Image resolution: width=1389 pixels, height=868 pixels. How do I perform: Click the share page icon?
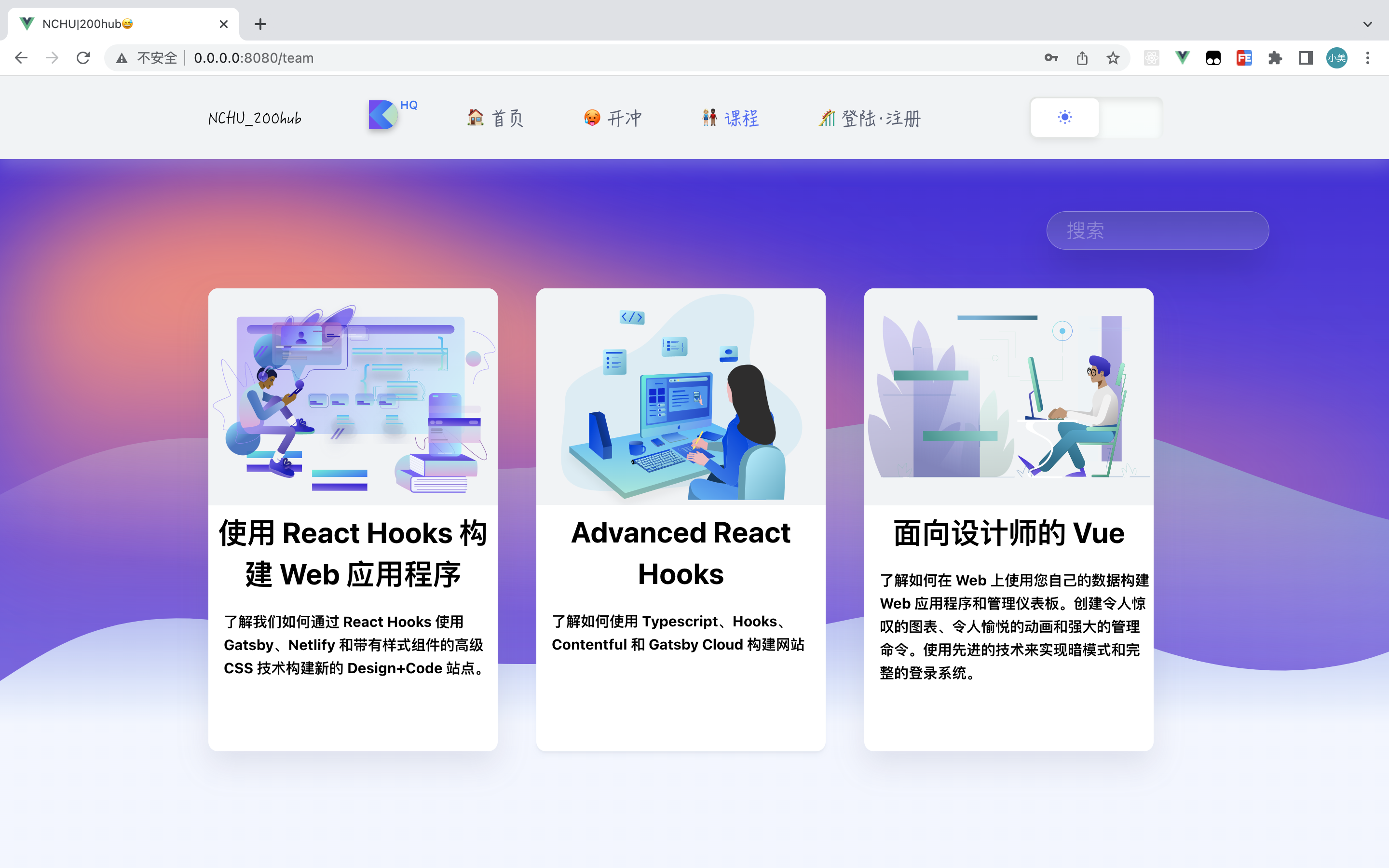click(x=1082, y=58)
